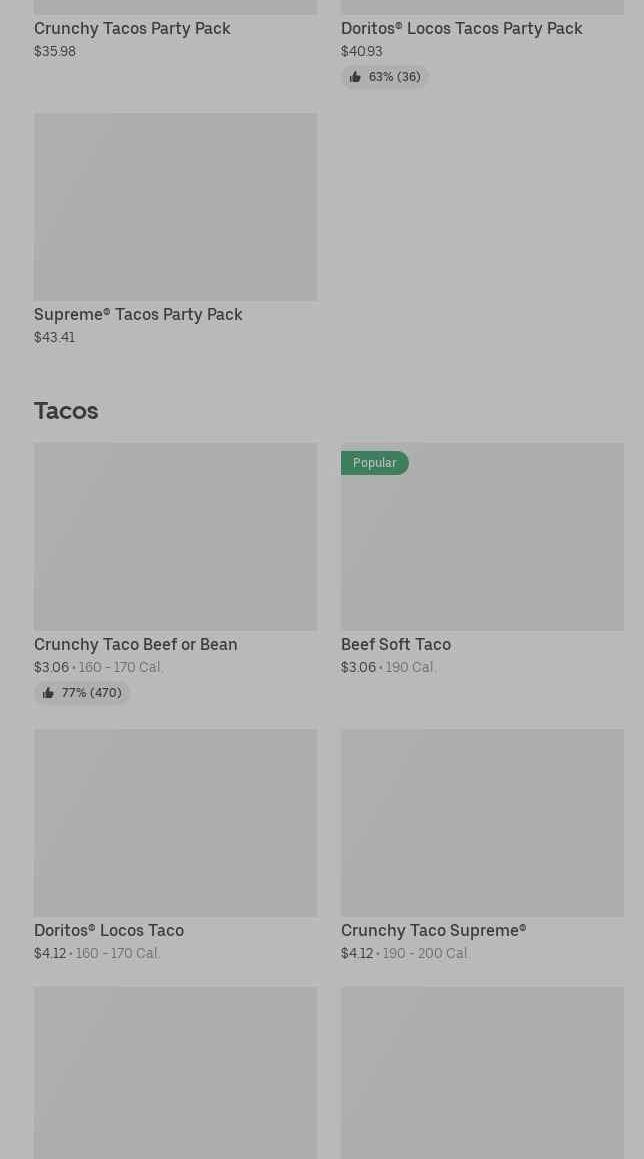Open Supreme Tacos Party Pack image
This screenshot has height=1159, width=644.
175,207
